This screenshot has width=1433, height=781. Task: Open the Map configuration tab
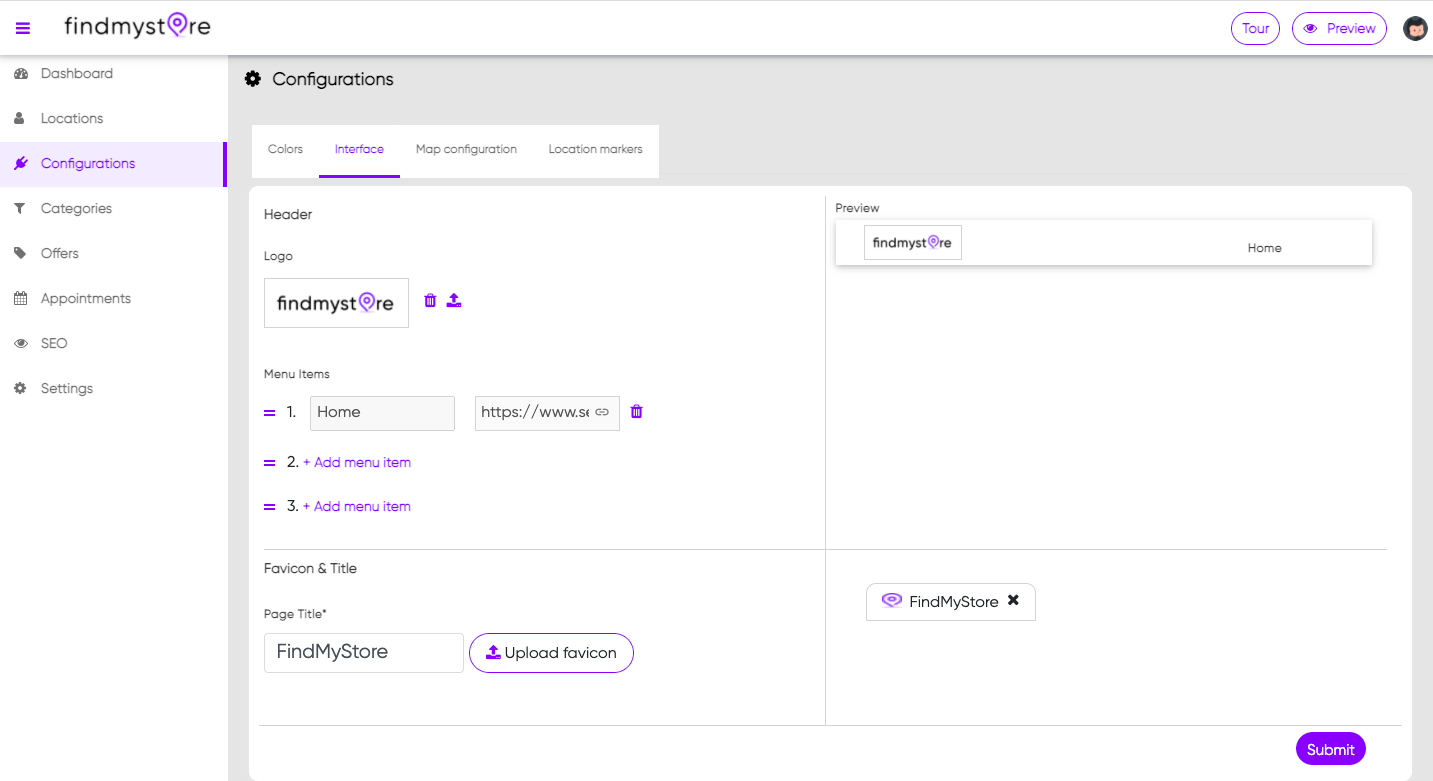[466, 149]
